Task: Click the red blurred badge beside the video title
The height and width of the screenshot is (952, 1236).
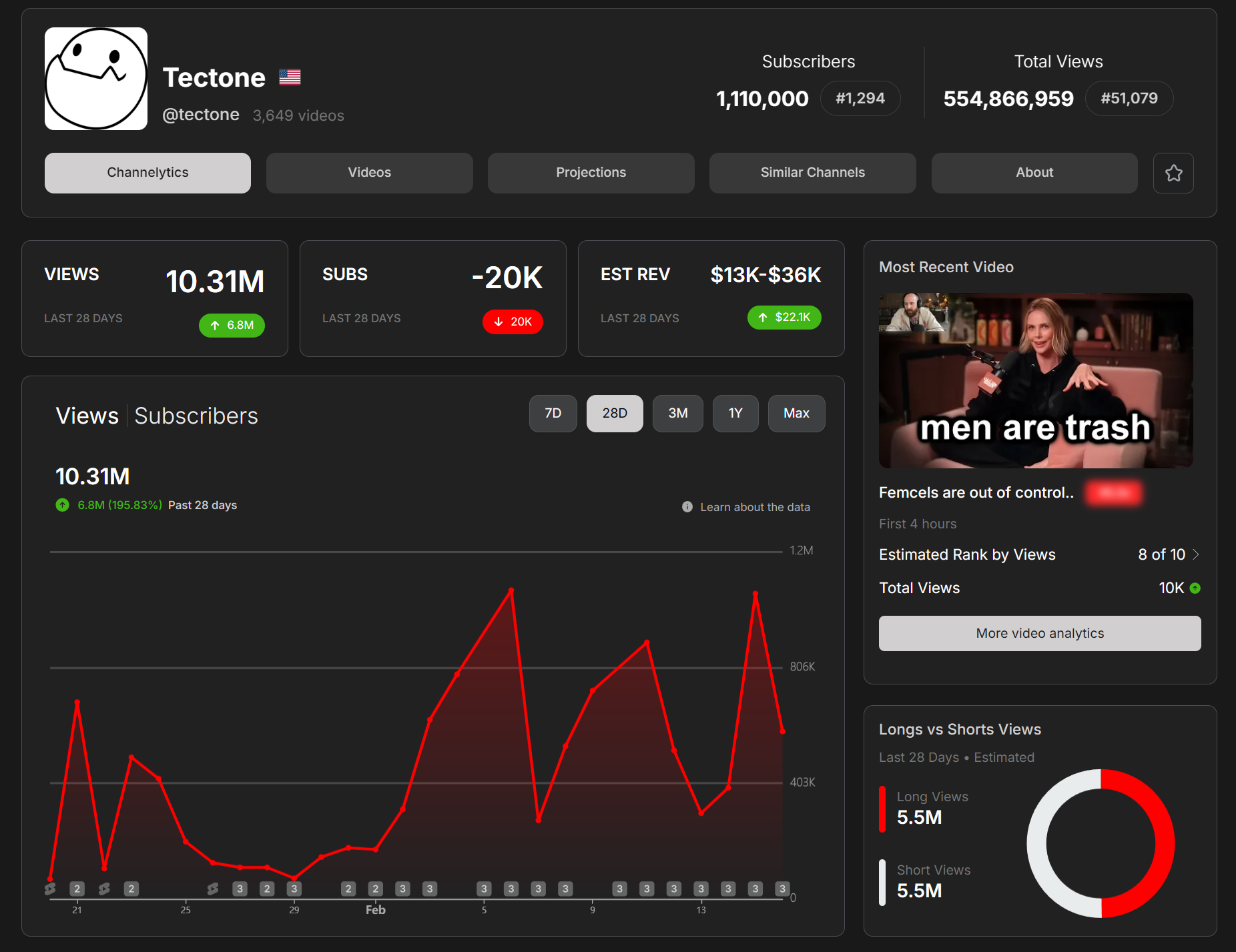Action: pyautogui.click(x=1114, y=493)
